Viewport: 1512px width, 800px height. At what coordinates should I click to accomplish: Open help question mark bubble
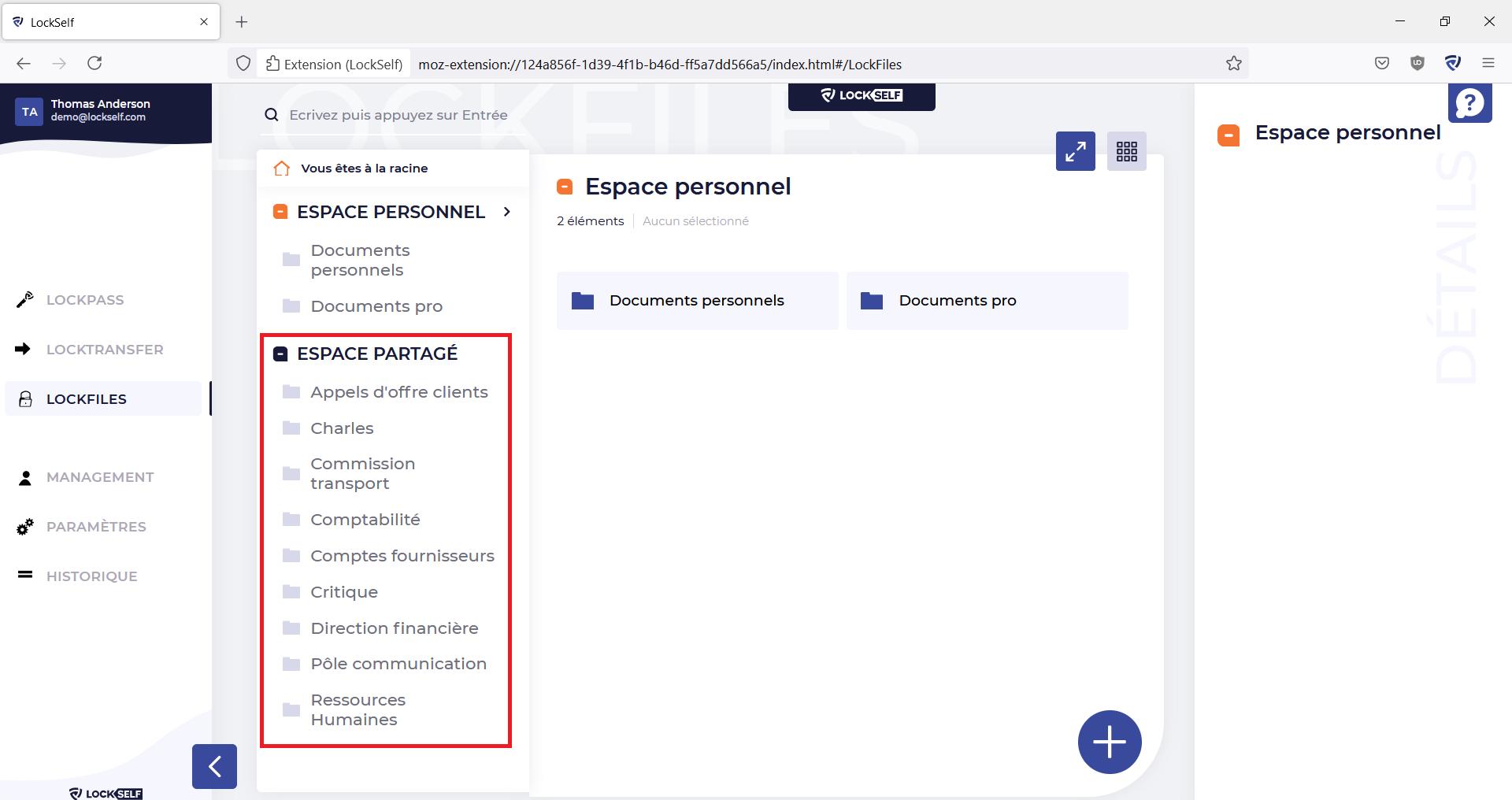click(1470, 102)
